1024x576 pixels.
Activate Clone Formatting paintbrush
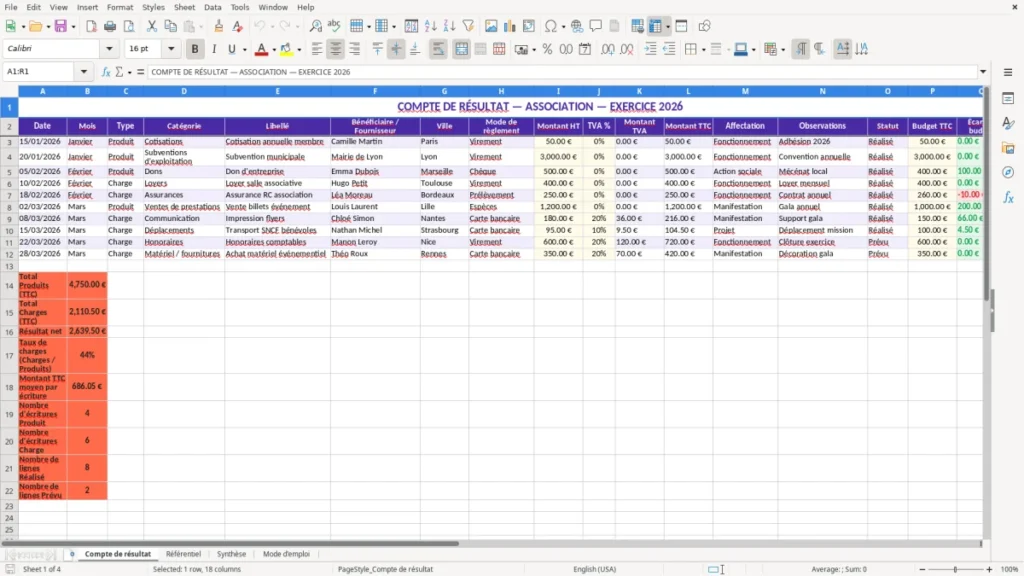[219, 26]
